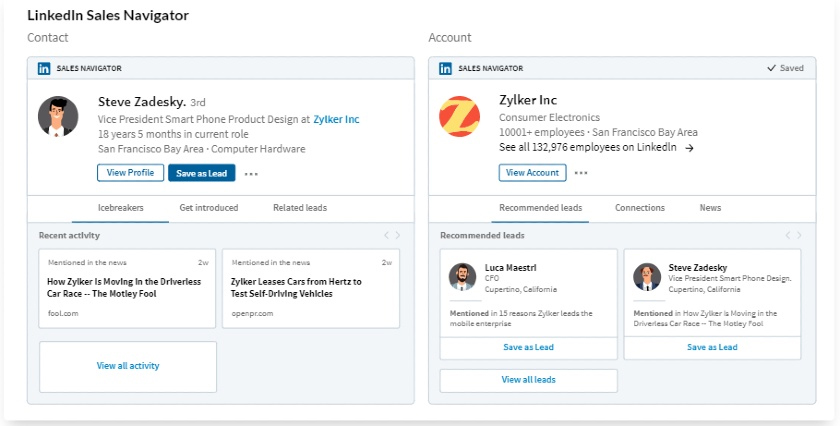Image resolution: width=840 pixels, height=426 pixels.
Task: Click the View all leads button
Action: (x=528, y=380)
